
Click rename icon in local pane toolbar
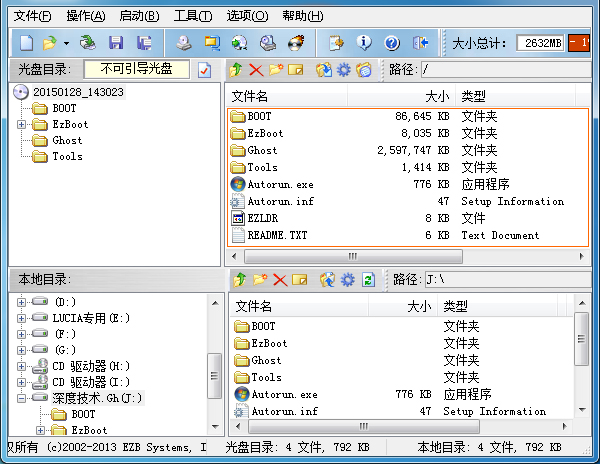point(300,280)
